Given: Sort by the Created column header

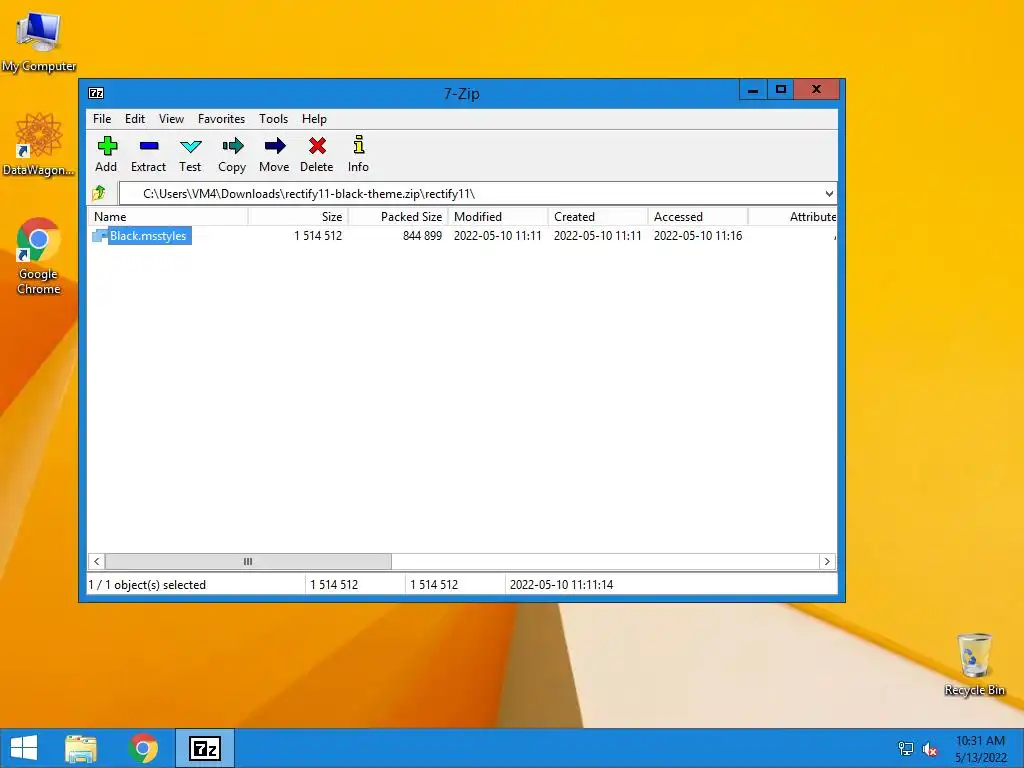Looking at the screenshot, I should 598,217.
